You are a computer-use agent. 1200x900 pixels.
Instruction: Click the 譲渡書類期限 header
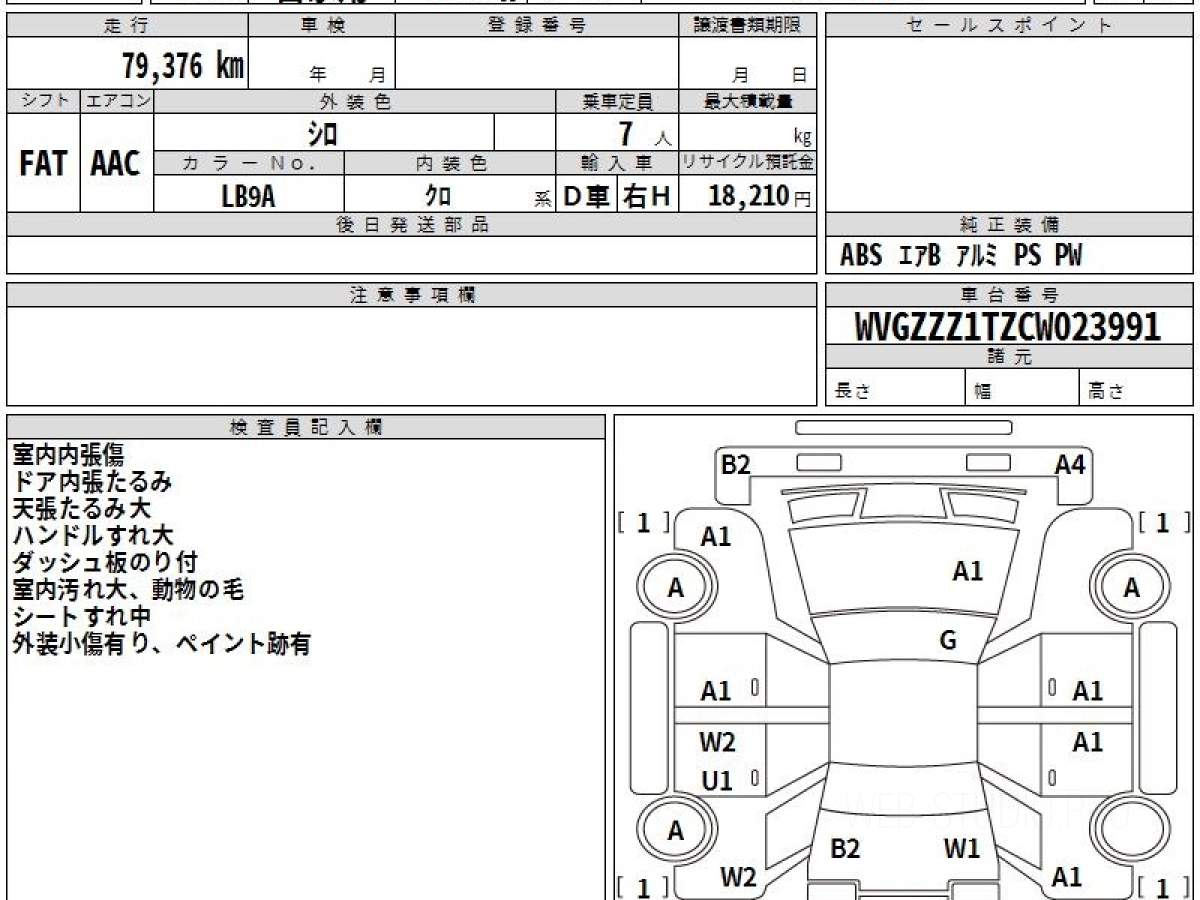tap(748, 26)
